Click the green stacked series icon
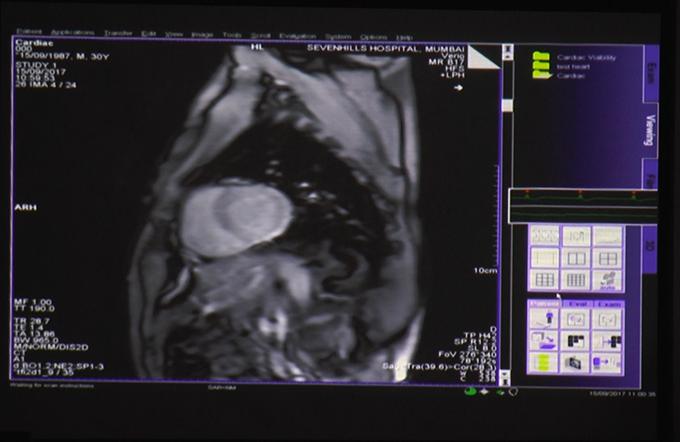Image resolution: width=680 pixels, height=442 pixels. point(544,363)
